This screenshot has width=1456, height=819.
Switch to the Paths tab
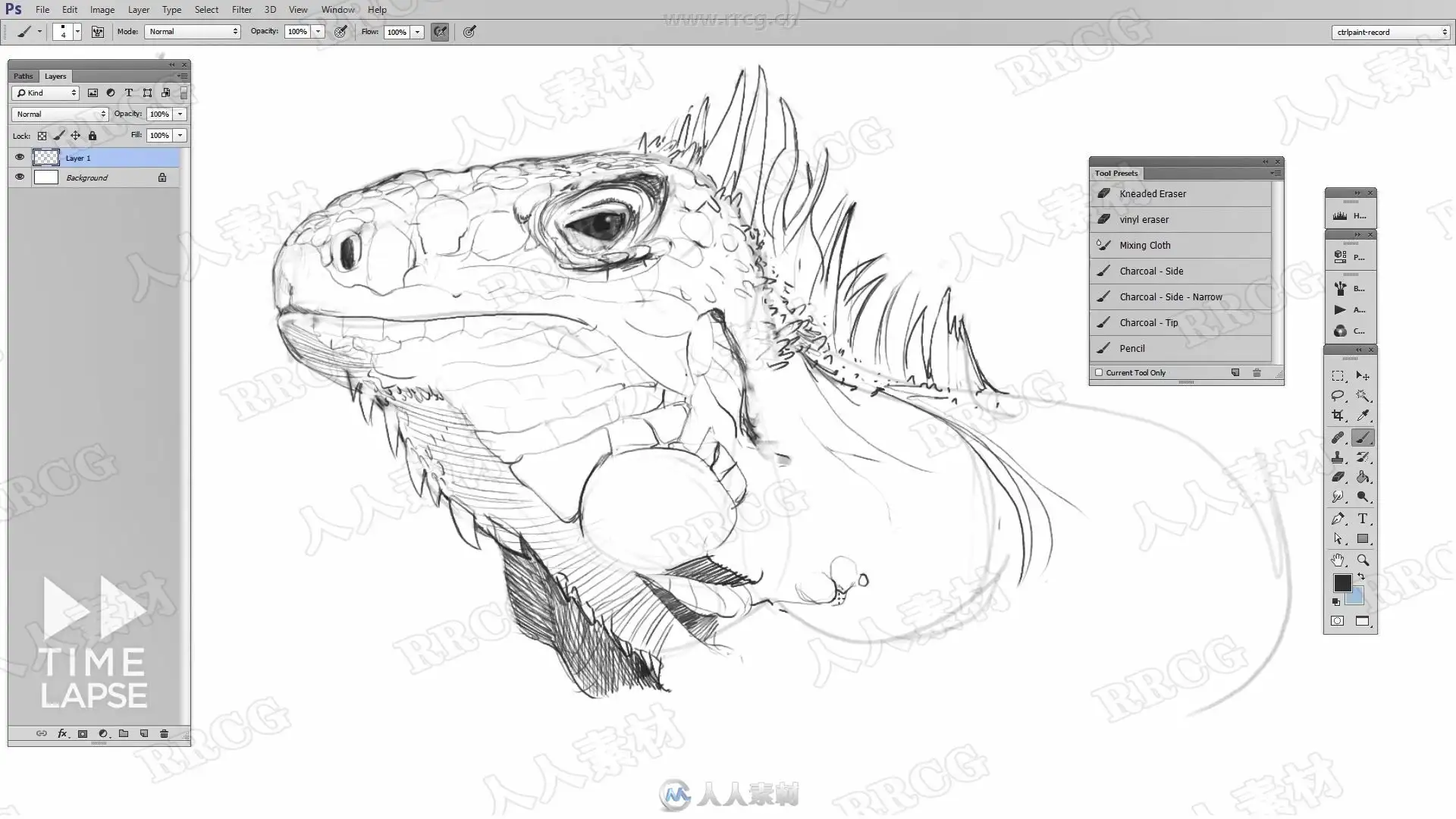[x=23, y=76]
